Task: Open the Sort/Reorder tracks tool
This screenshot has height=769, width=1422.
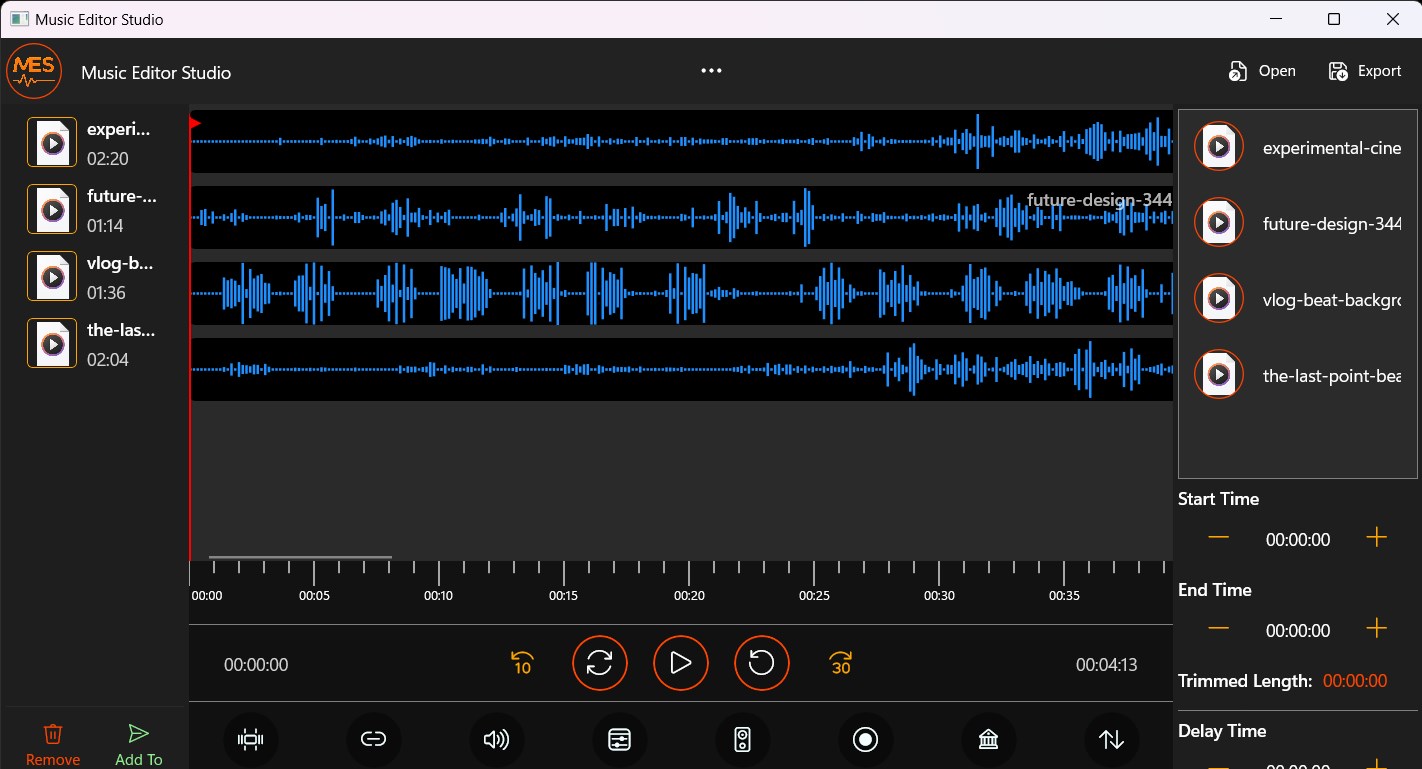Action: [x=1111, y=739]
